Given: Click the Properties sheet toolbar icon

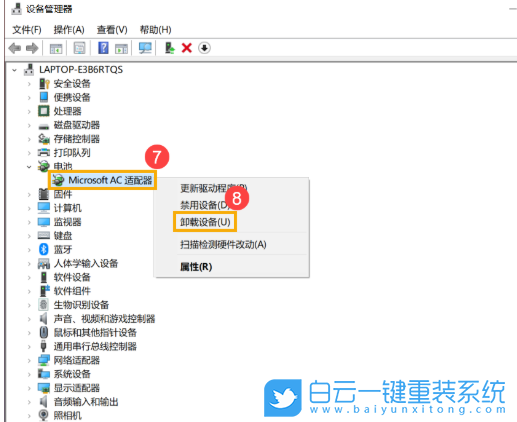Looking at the screenshot, I should pos(80,48).
